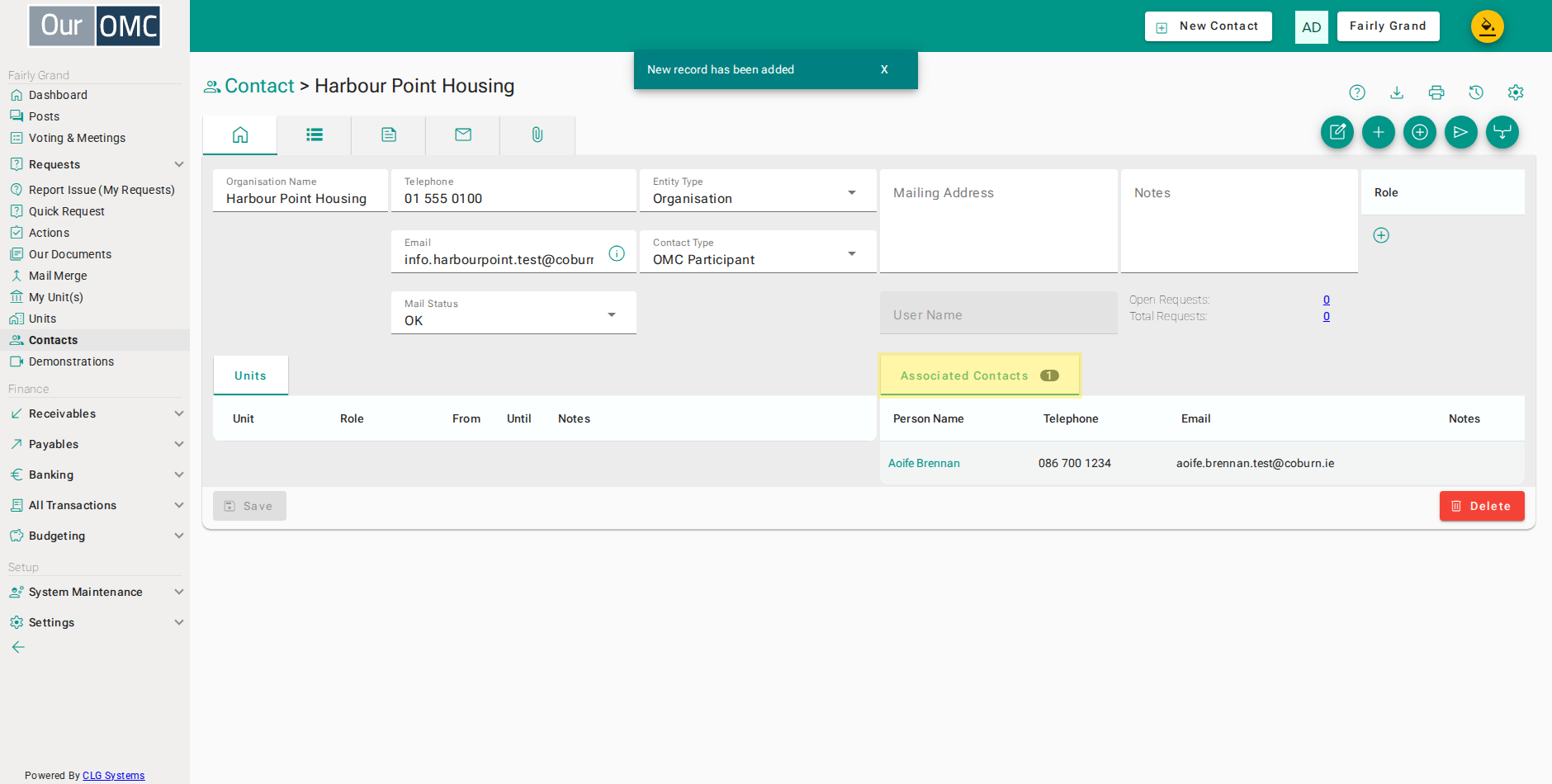Click the New Contact button

tap(1209, 26)
